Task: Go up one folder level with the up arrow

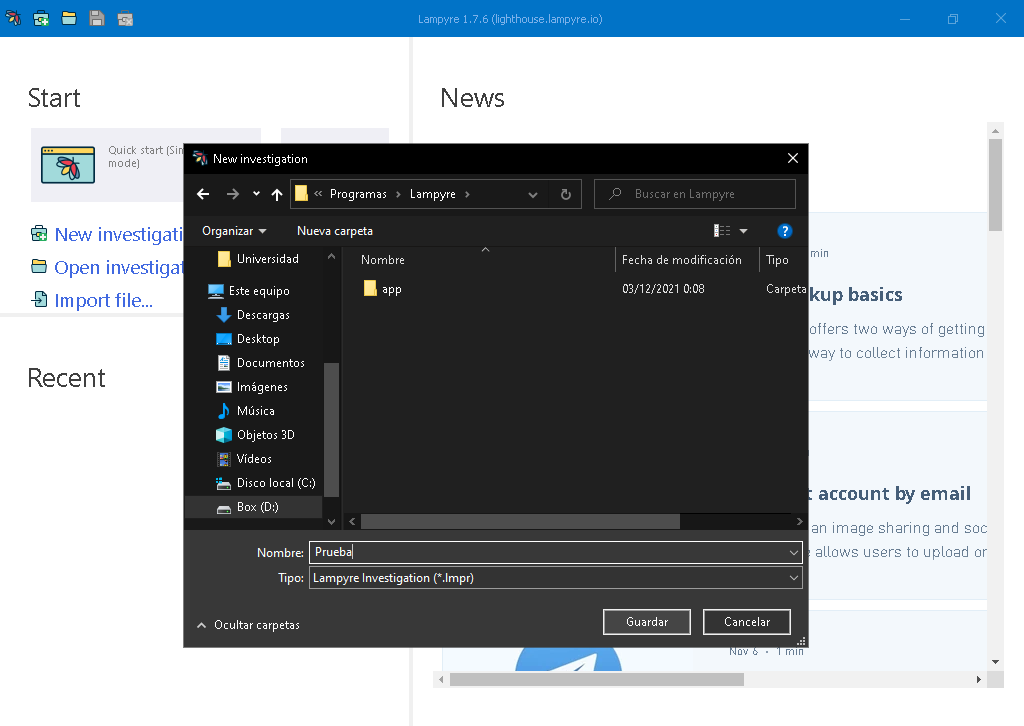Action: pos(277,194)
